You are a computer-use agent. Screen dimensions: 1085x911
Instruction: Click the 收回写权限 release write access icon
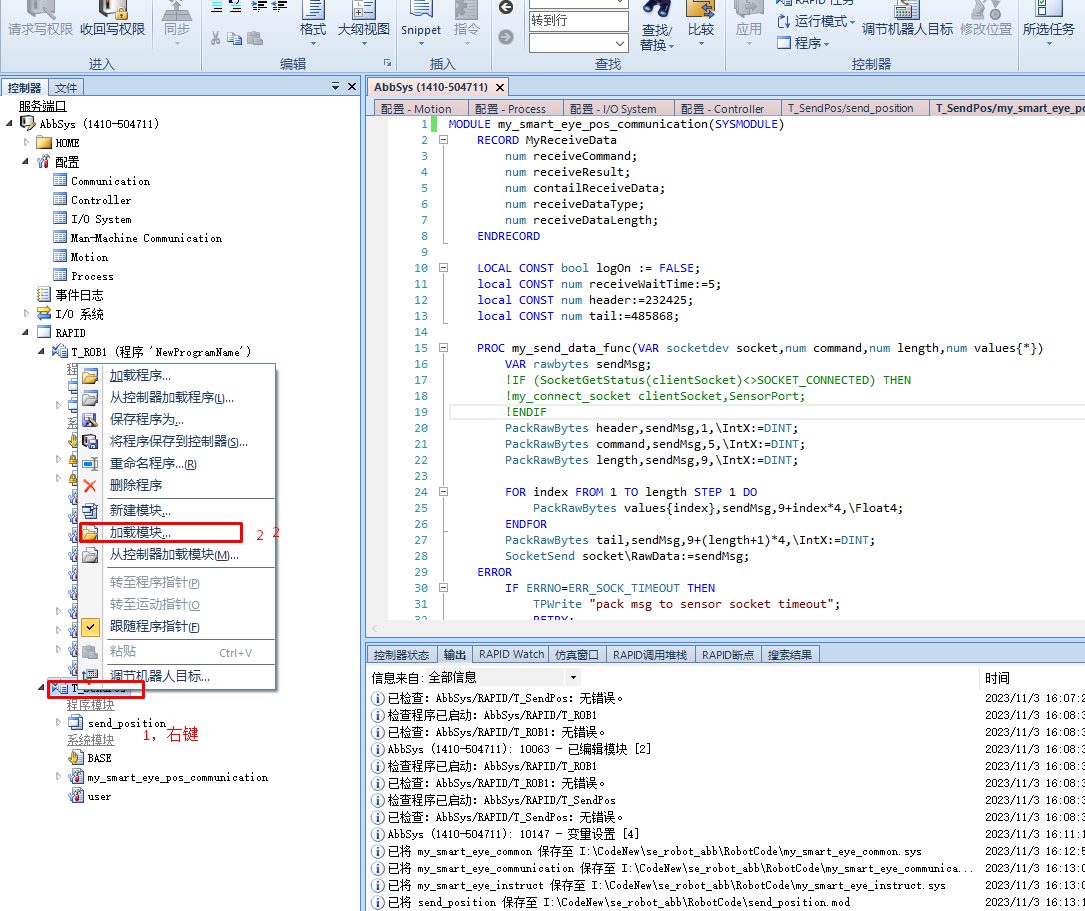click(x=112, y=10)
